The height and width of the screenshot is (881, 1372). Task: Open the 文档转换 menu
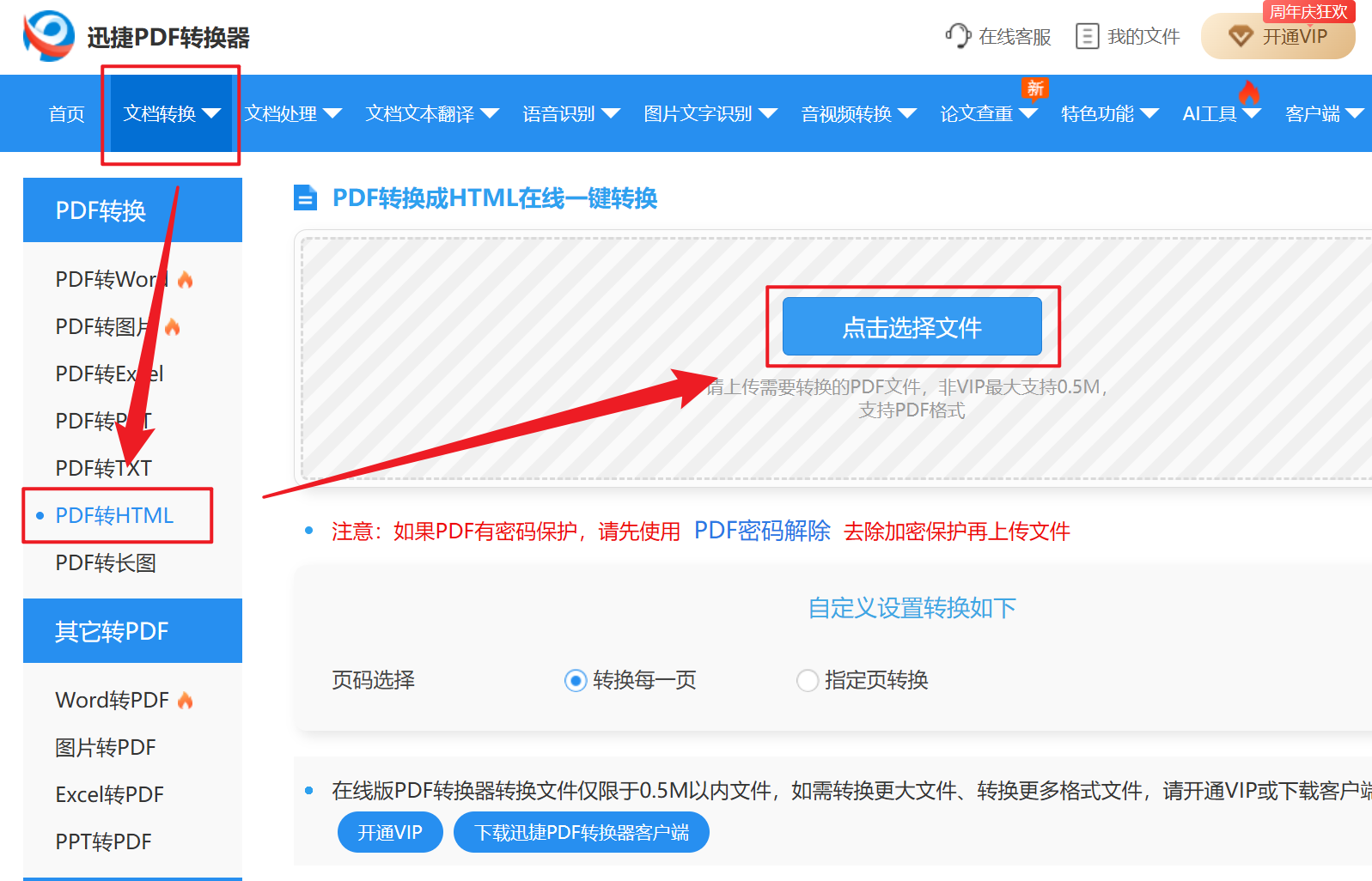pyautogui.click(x=171, y=113)
